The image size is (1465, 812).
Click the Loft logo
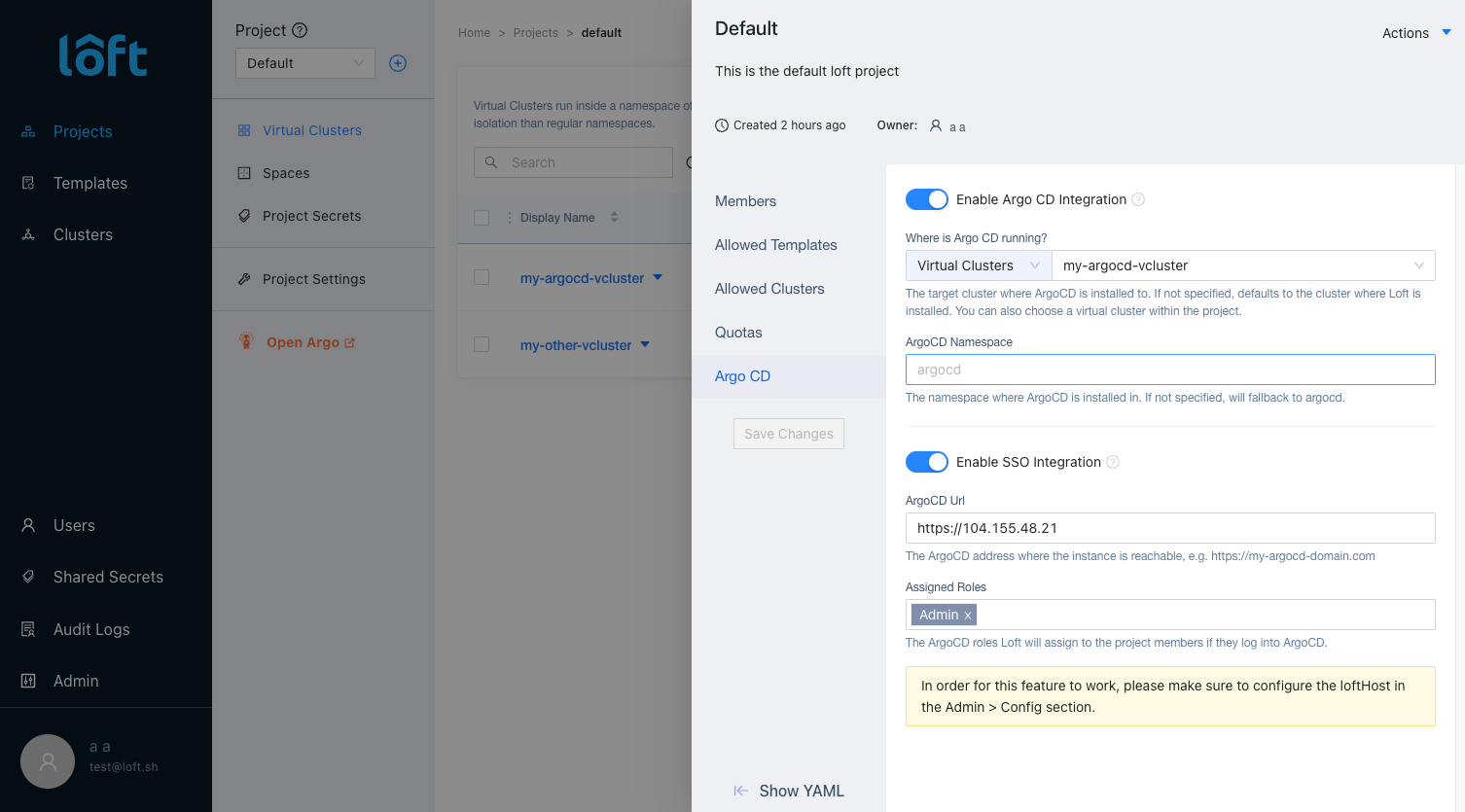(103, 56)
